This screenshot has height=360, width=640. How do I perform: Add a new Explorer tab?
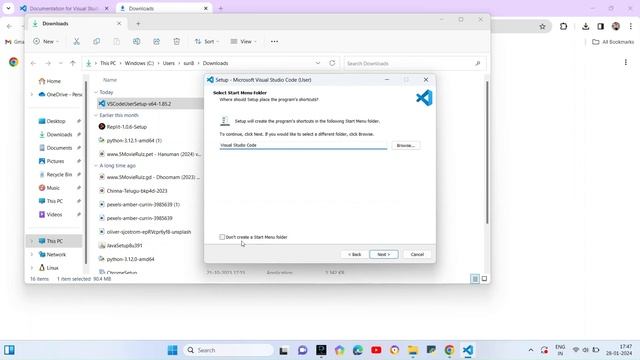[x=138, y=24]
